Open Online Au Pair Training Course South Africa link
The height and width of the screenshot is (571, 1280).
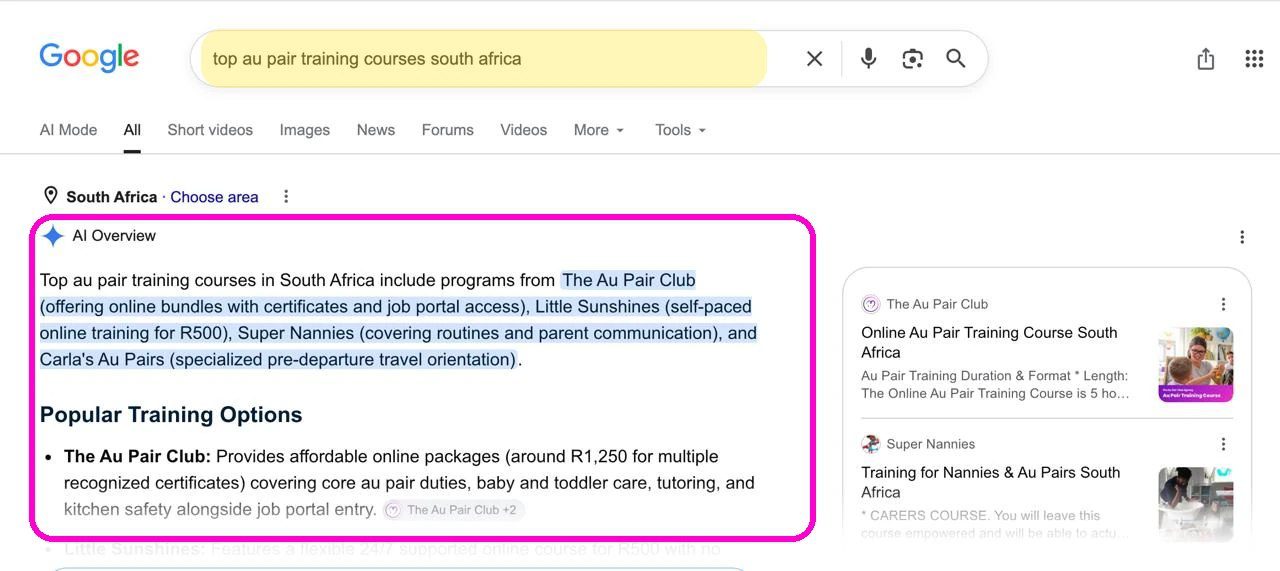[x=989, y=342]
